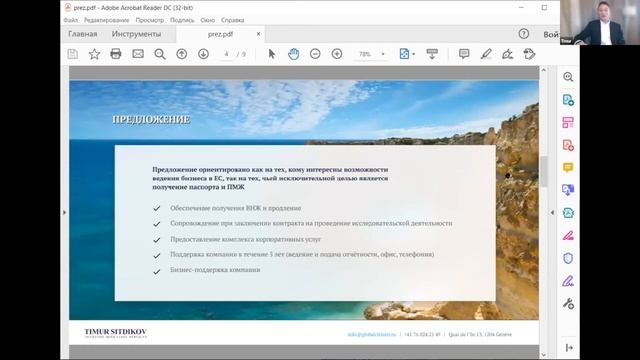
Task: Click the Обеспечение получения ВНЖ bullet text
Action: coord(236,208)
